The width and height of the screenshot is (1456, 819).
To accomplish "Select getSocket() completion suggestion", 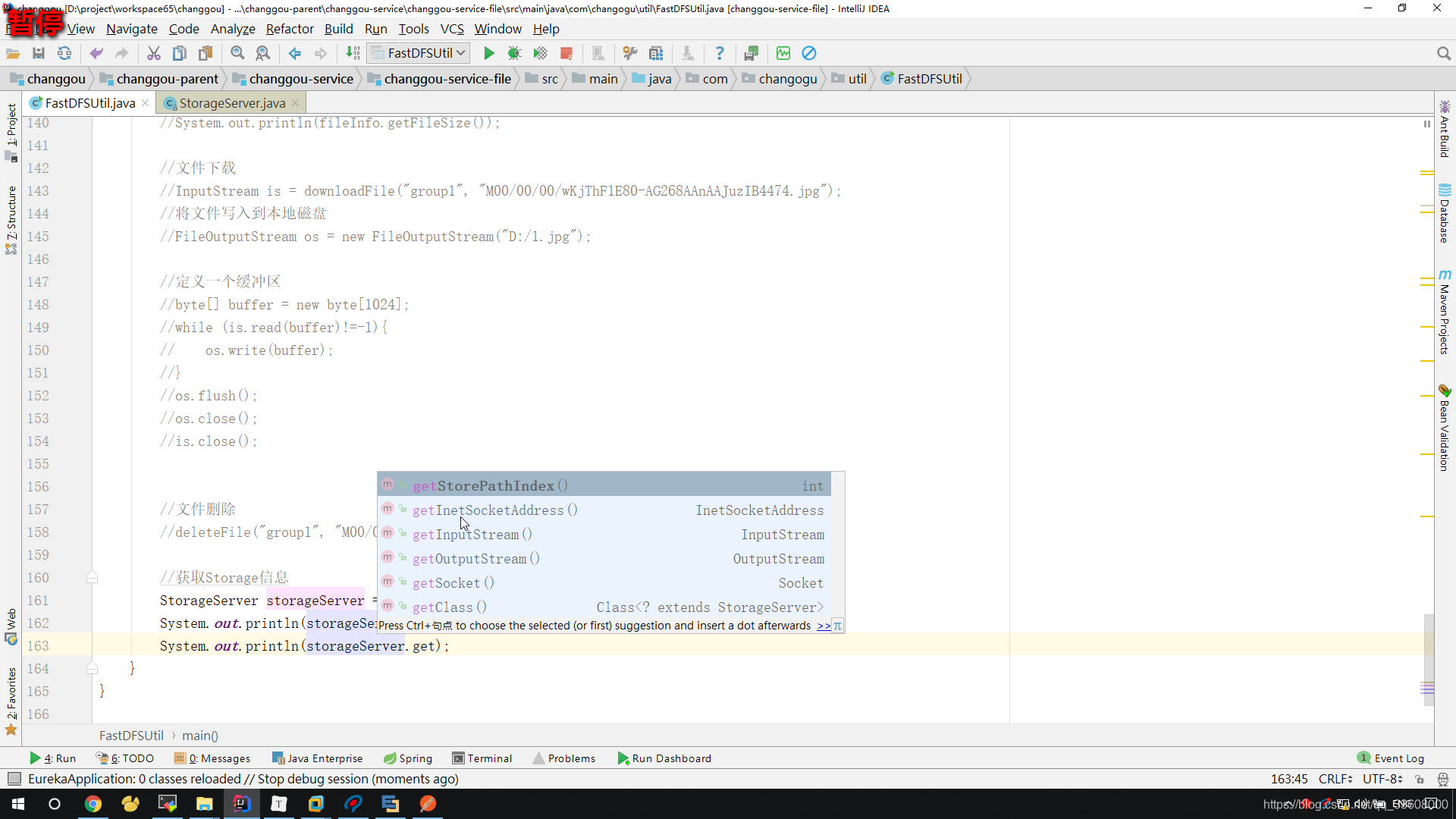I will pos(604,583).
